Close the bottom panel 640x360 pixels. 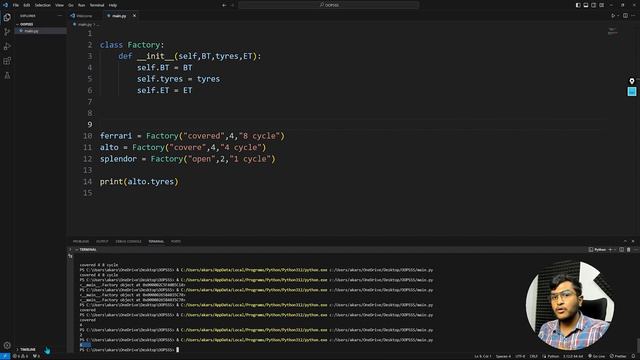tap(633, 241)
